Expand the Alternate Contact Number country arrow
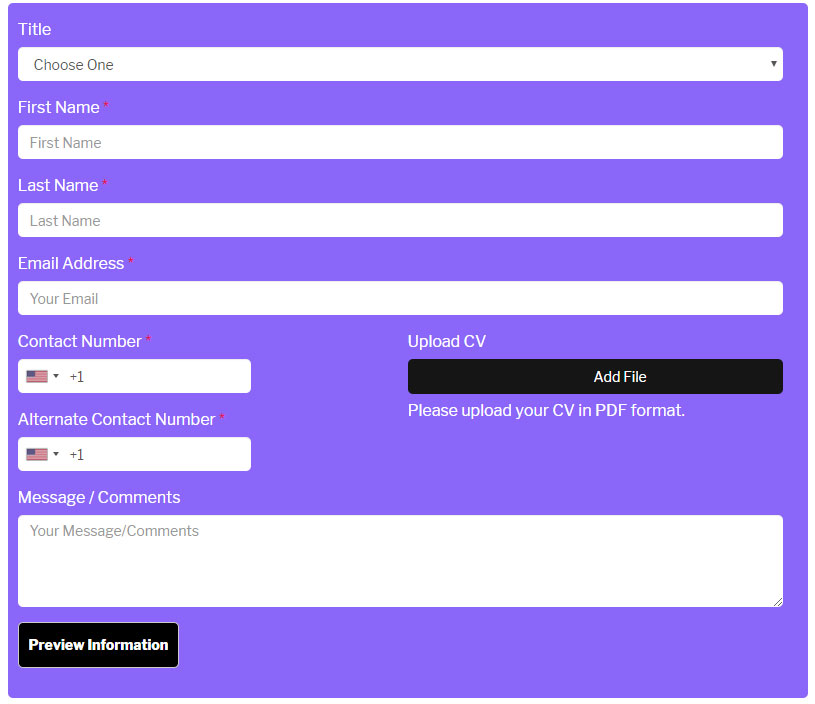 56,454
